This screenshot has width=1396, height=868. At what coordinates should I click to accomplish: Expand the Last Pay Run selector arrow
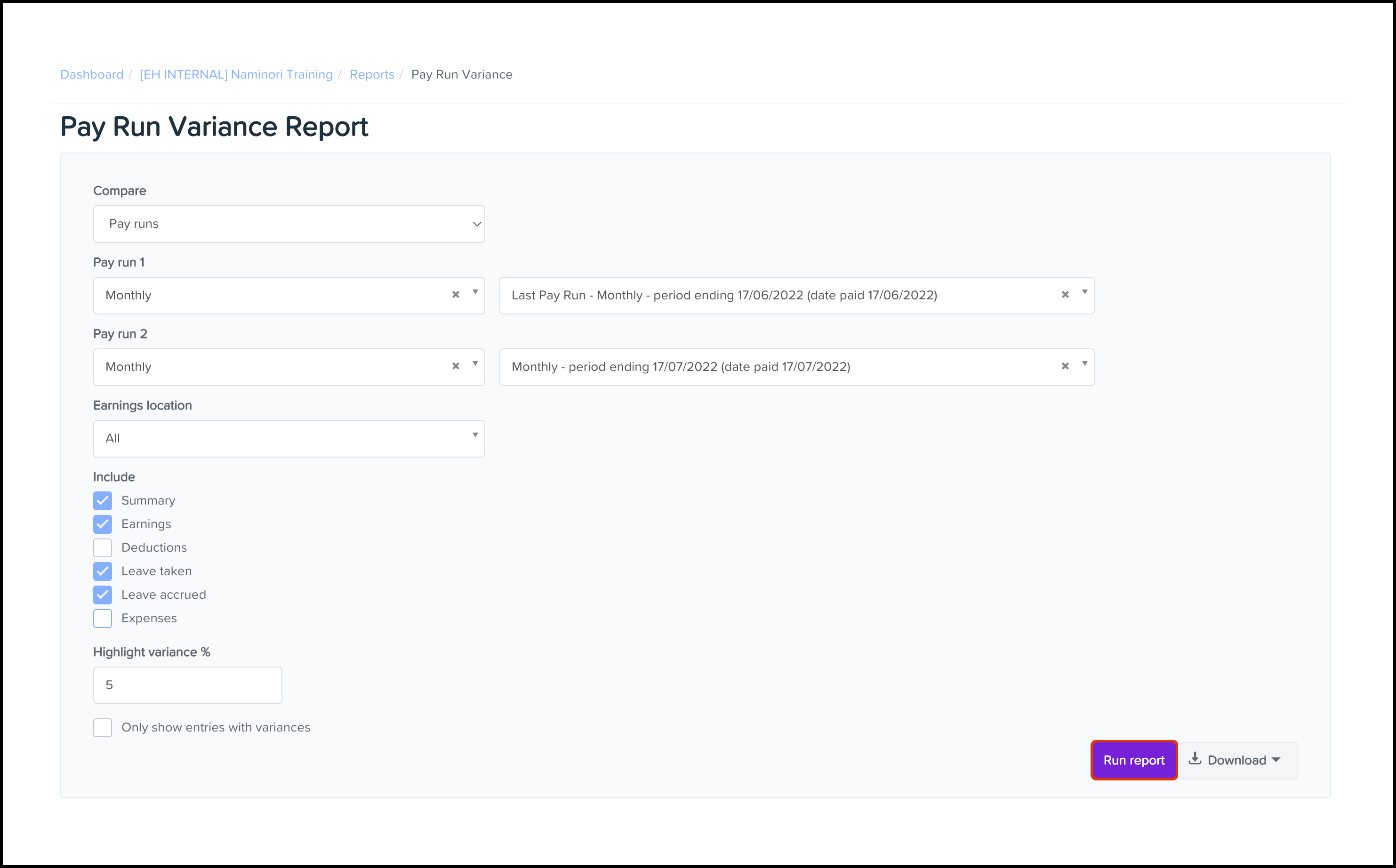1084,292
